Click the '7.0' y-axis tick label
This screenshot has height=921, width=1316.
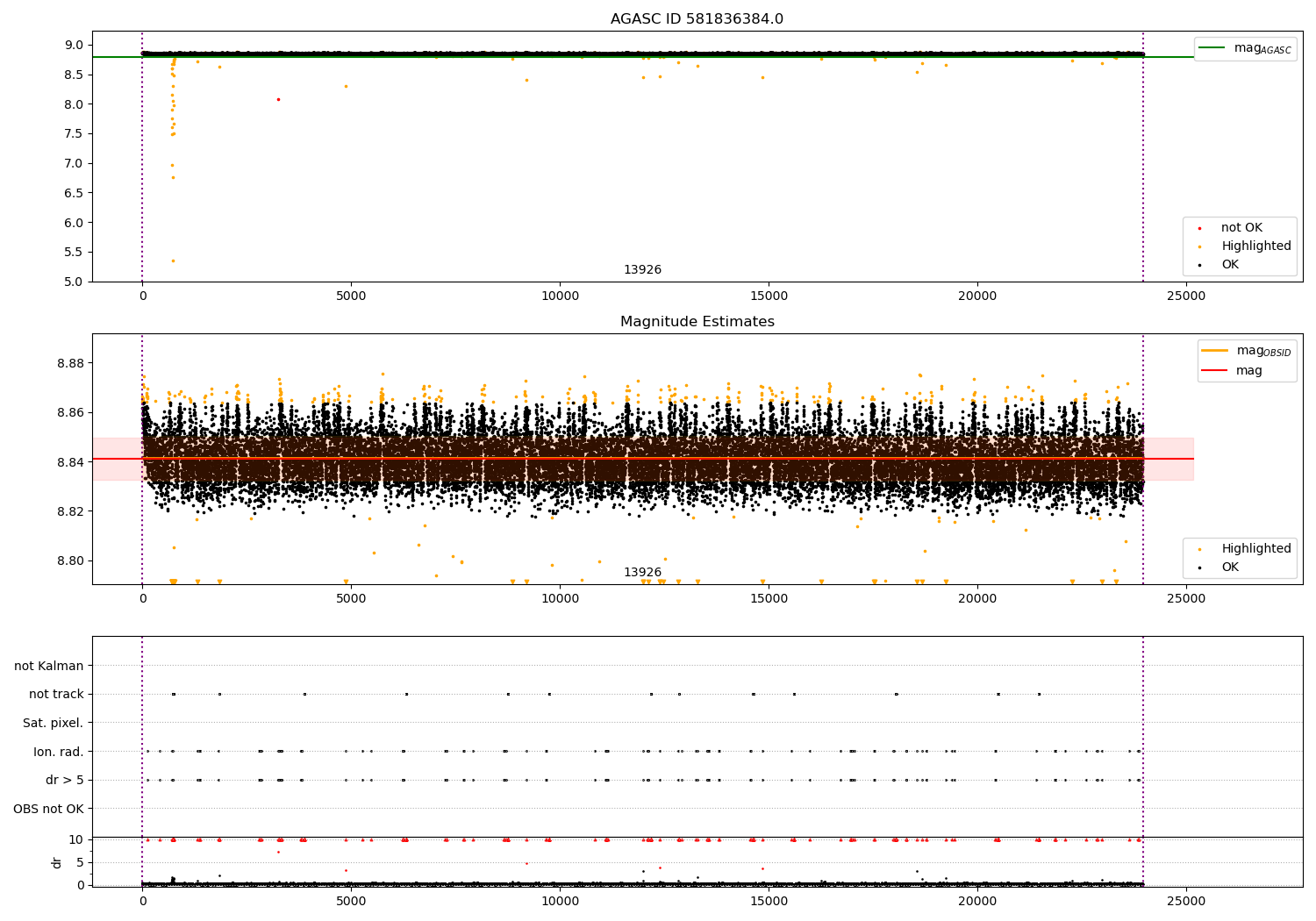(75, 164)
